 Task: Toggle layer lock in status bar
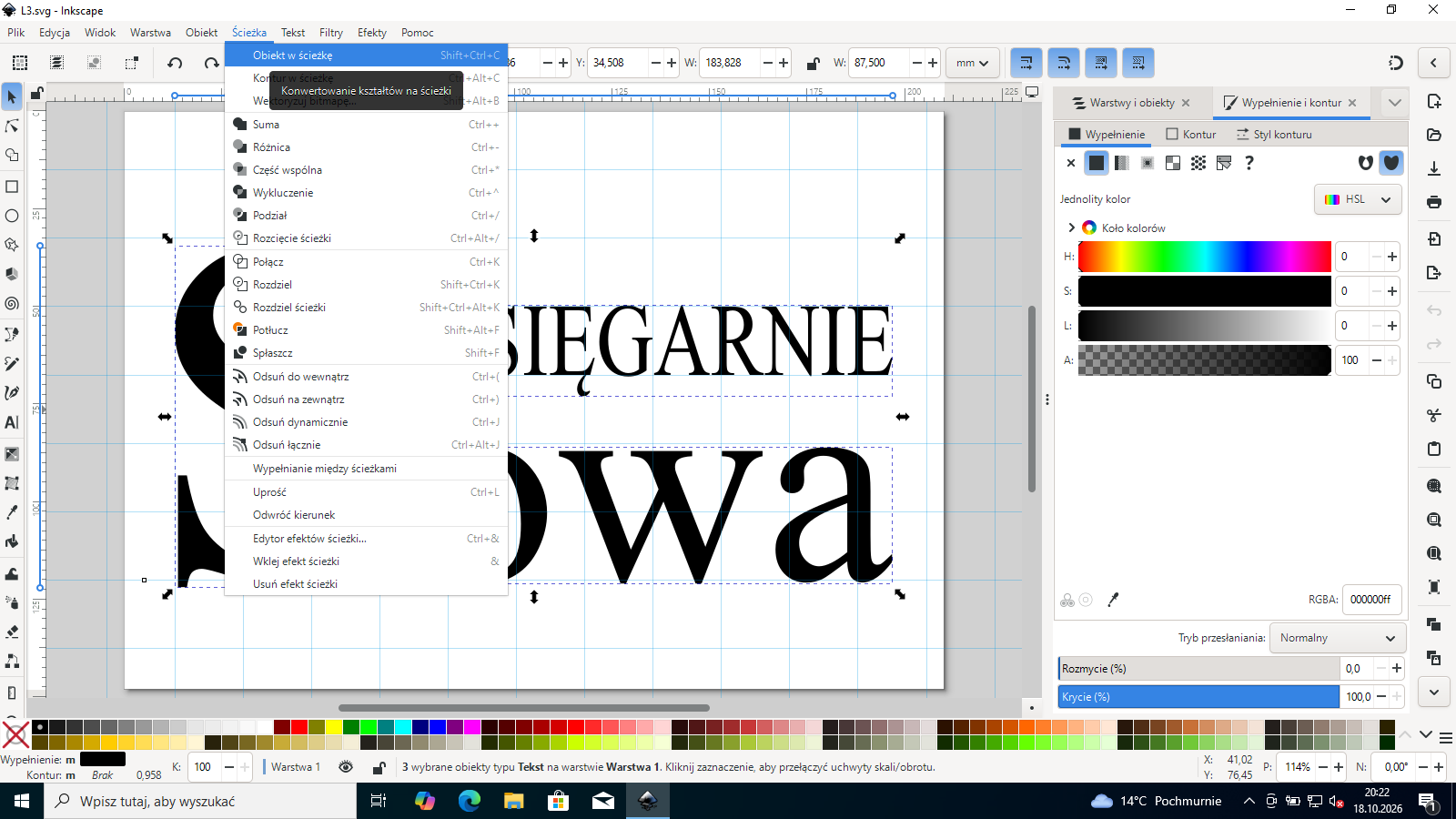tap(379, 767)
